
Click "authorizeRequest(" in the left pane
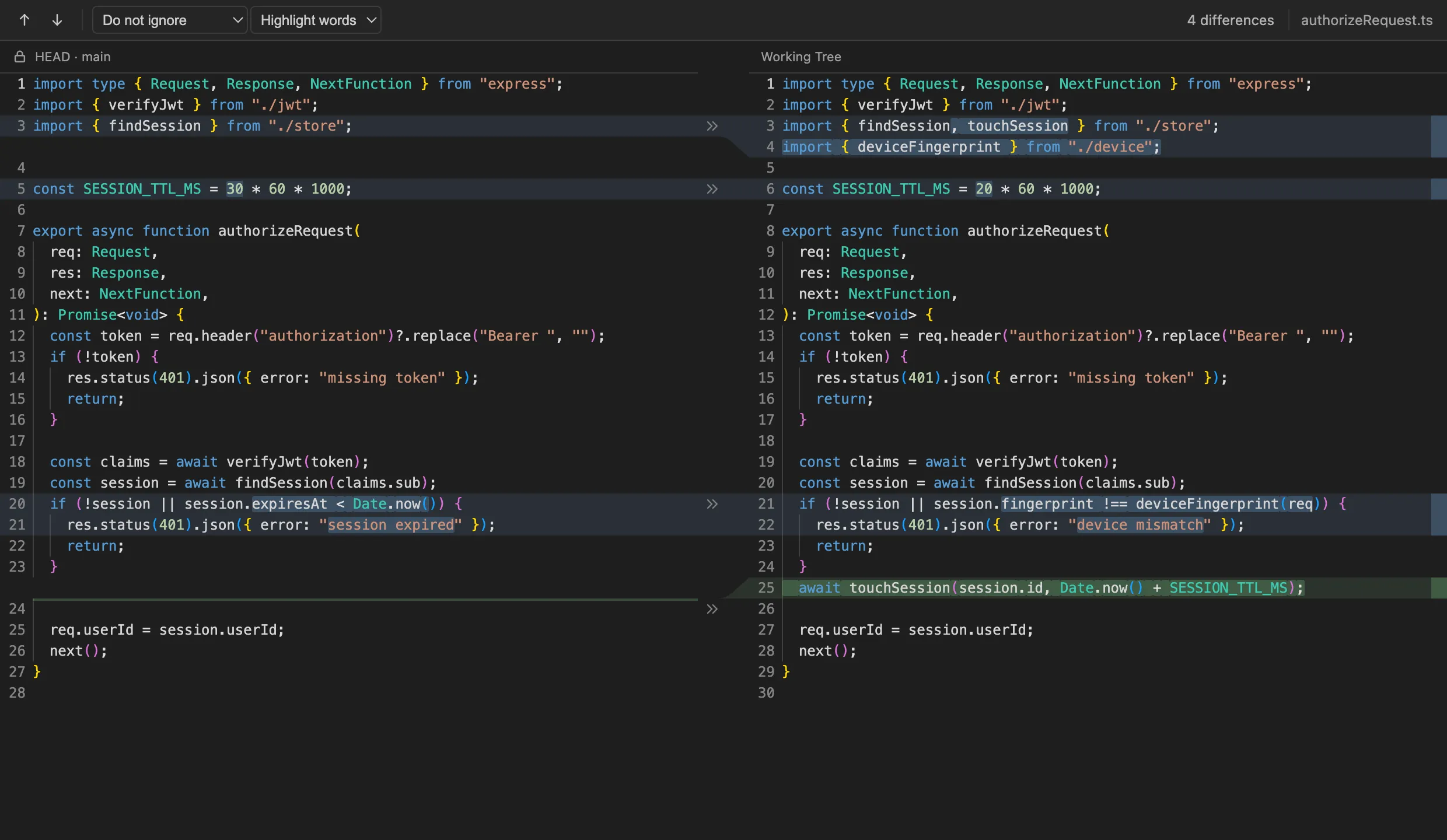289,231
